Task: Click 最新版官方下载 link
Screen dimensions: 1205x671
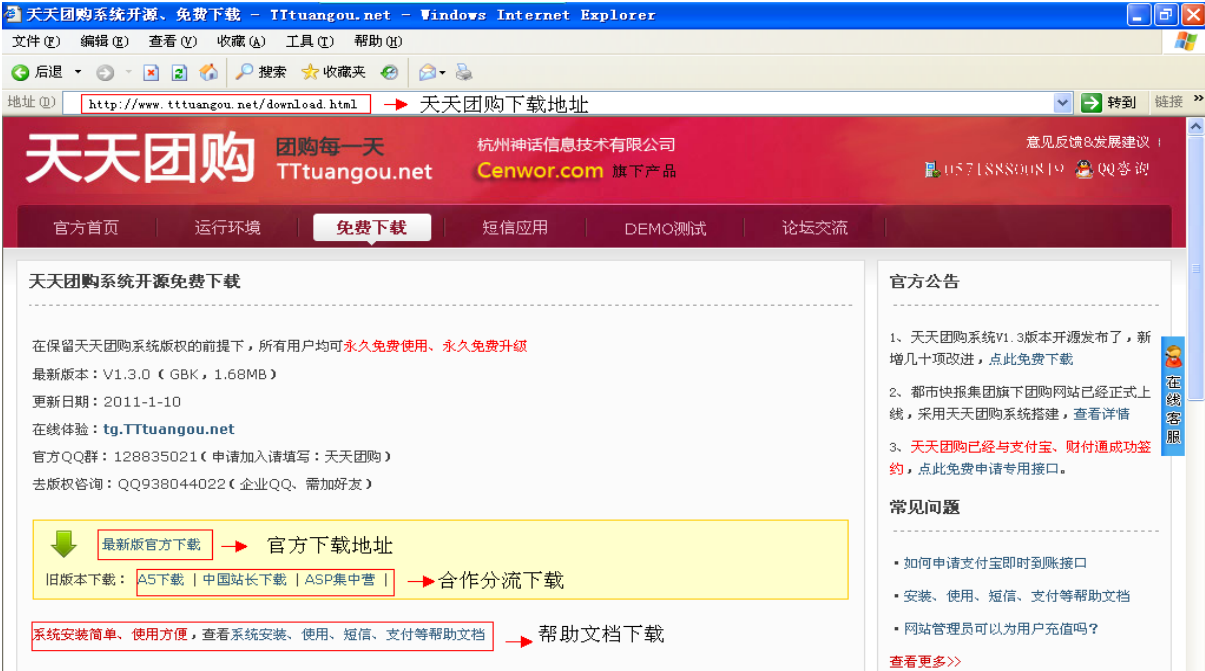Action: tap(151, 545)
